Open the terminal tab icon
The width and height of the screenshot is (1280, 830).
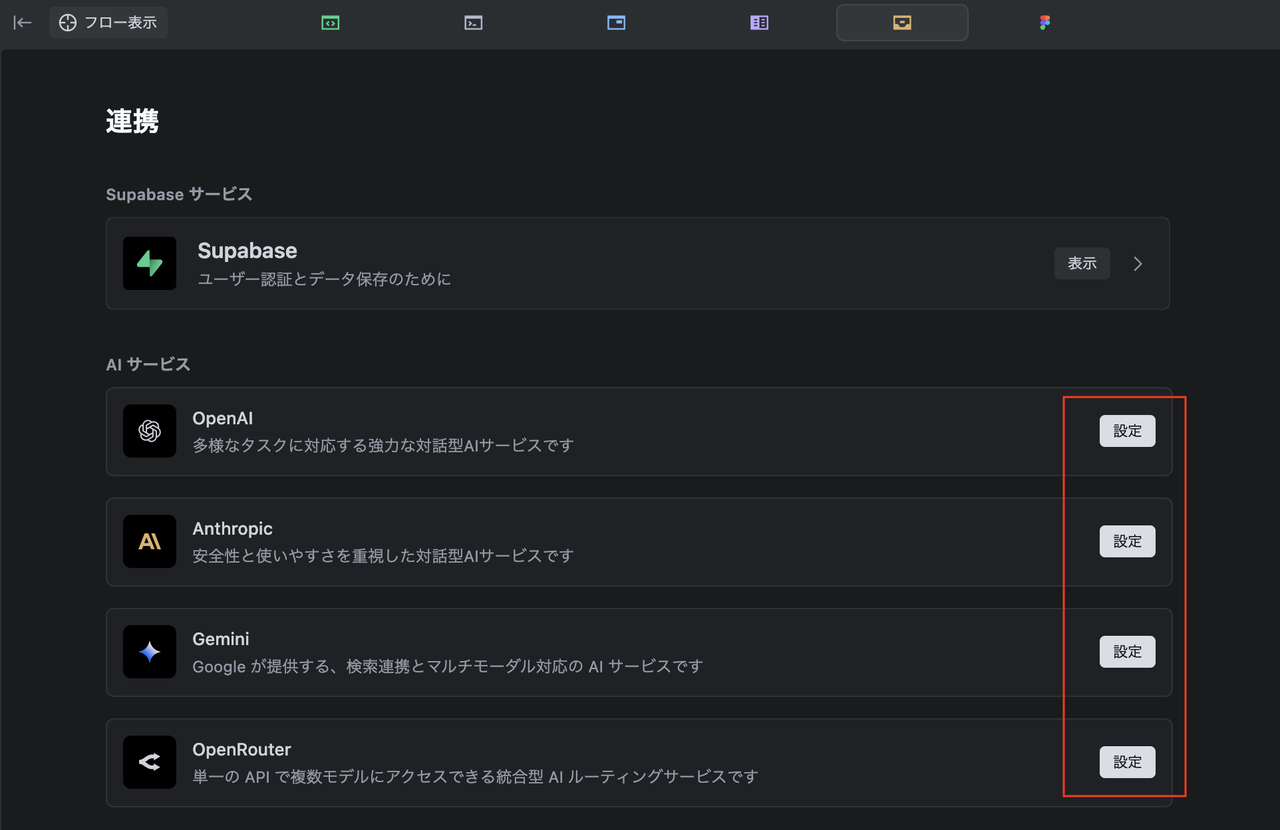pos(474,22)
